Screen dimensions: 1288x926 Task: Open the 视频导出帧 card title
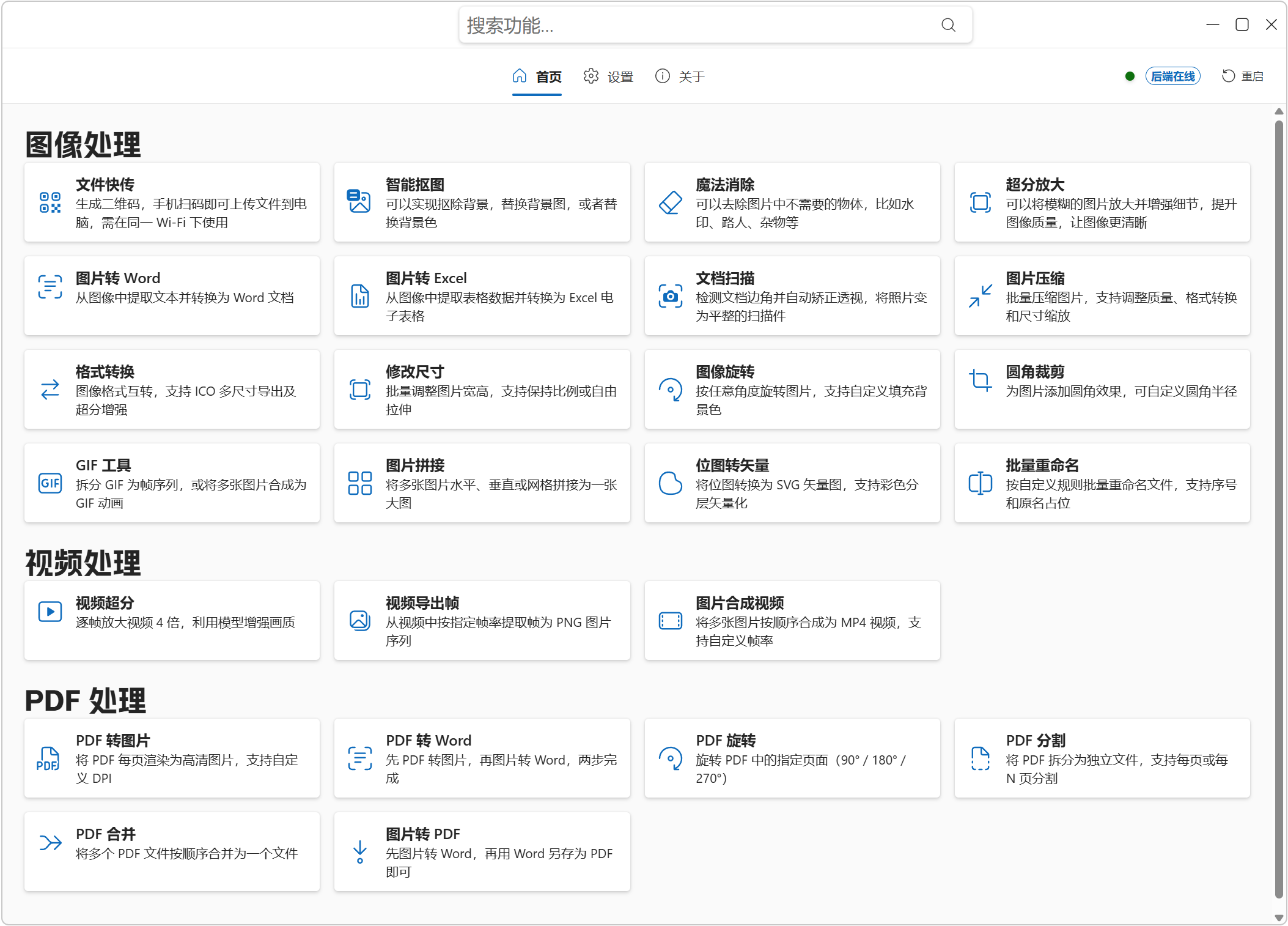(x=422, y=603)
